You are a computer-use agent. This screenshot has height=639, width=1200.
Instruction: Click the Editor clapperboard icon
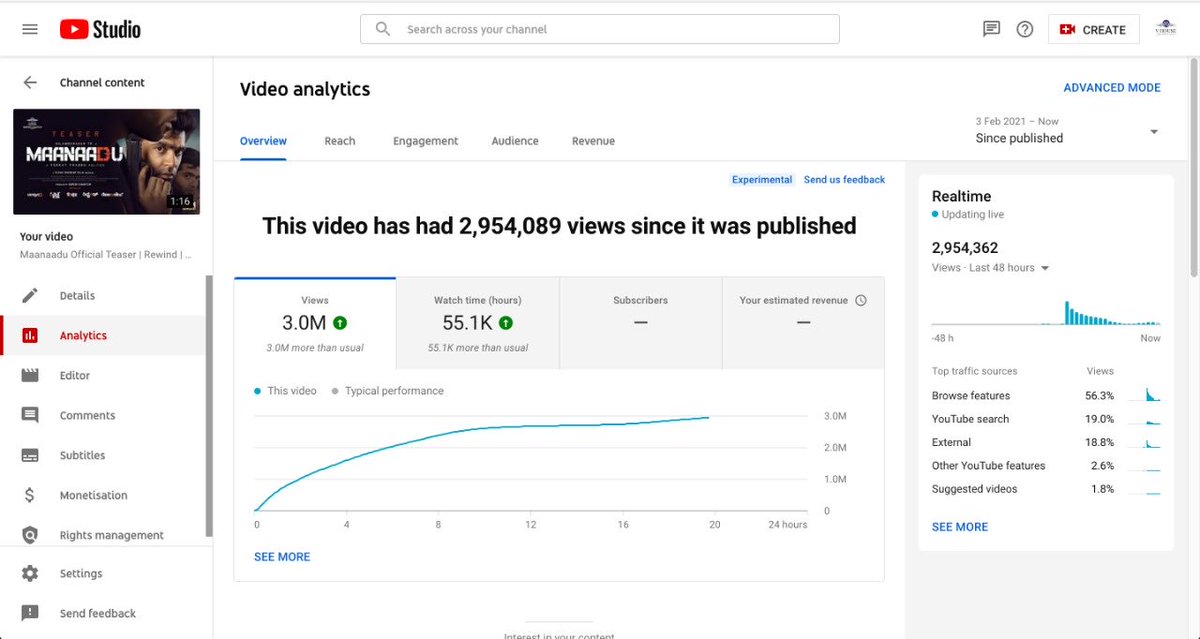(x=30, y=375)
